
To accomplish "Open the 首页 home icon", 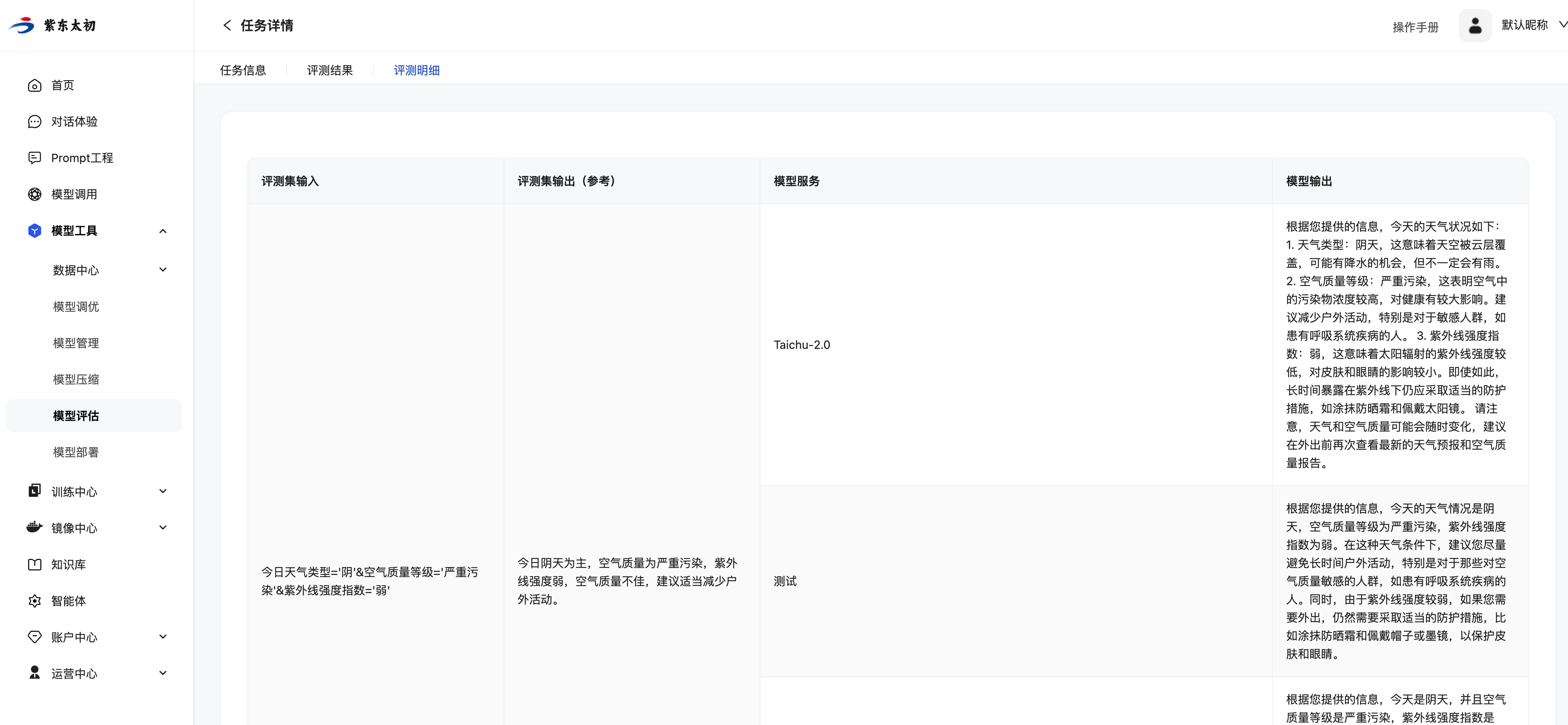I will (x=35, y=86).
